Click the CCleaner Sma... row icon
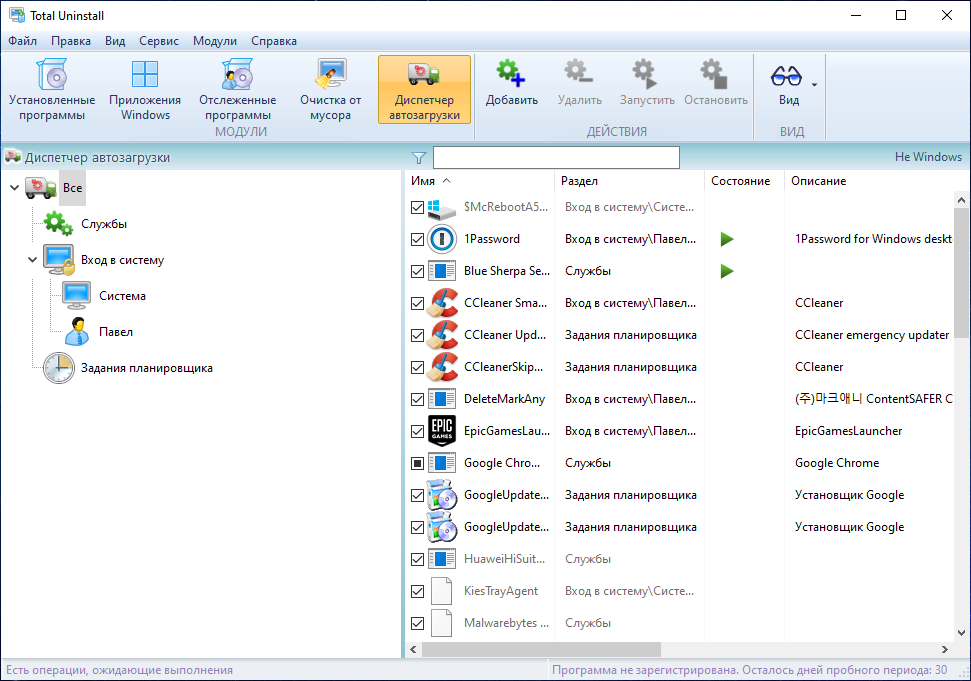 (x=442, y=303)
